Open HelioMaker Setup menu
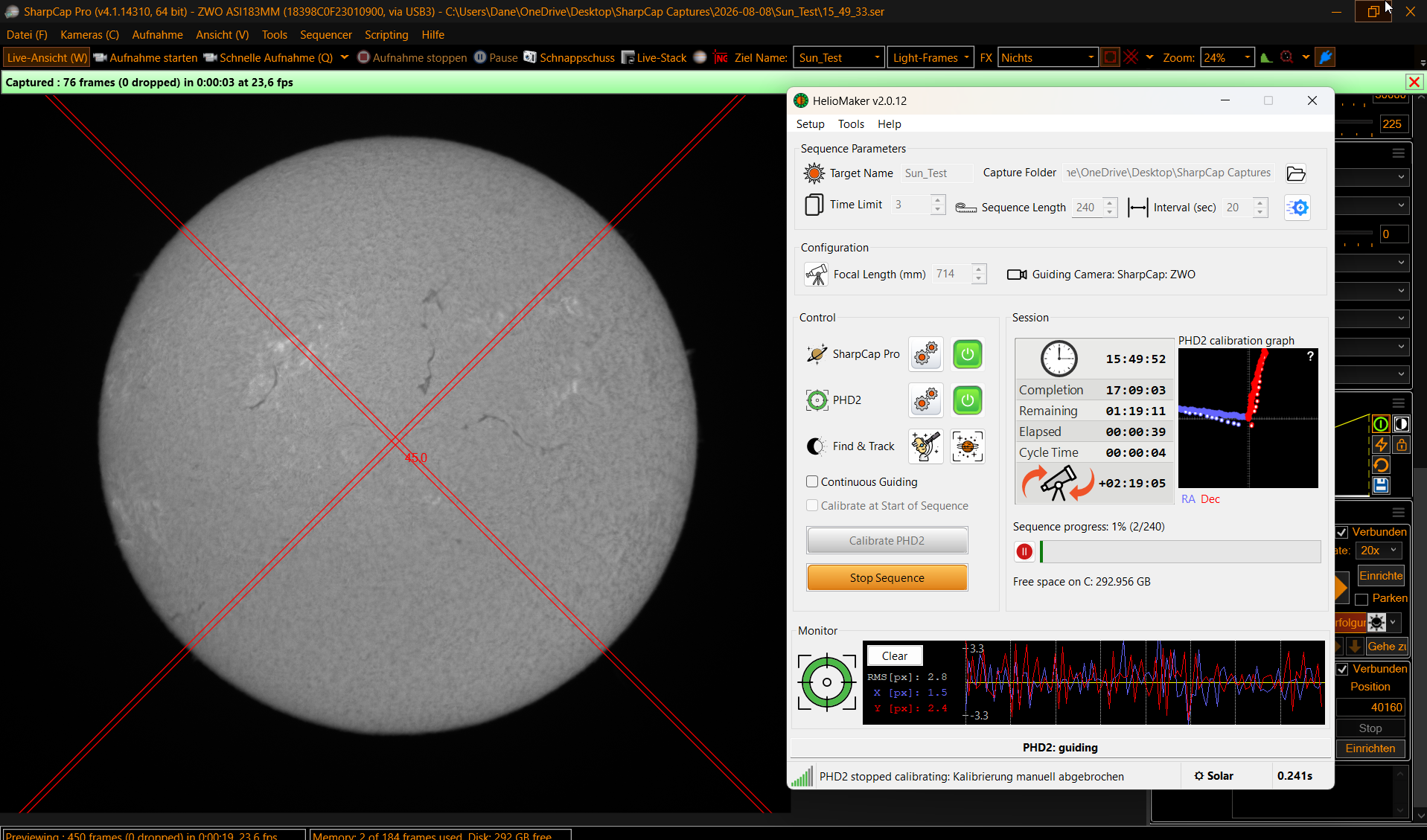Screen dimensions: 1427x840 (x=810, y=124)
